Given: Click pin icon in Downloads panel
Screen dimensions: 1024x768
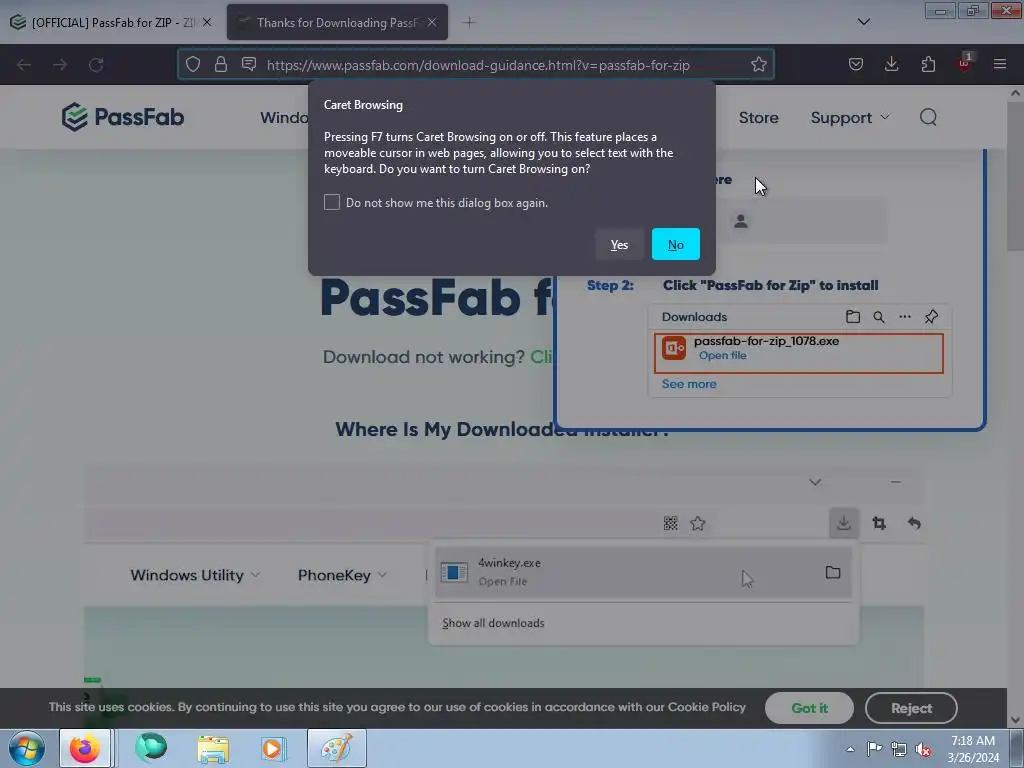Looking at the screenshot, I should 931,317.
